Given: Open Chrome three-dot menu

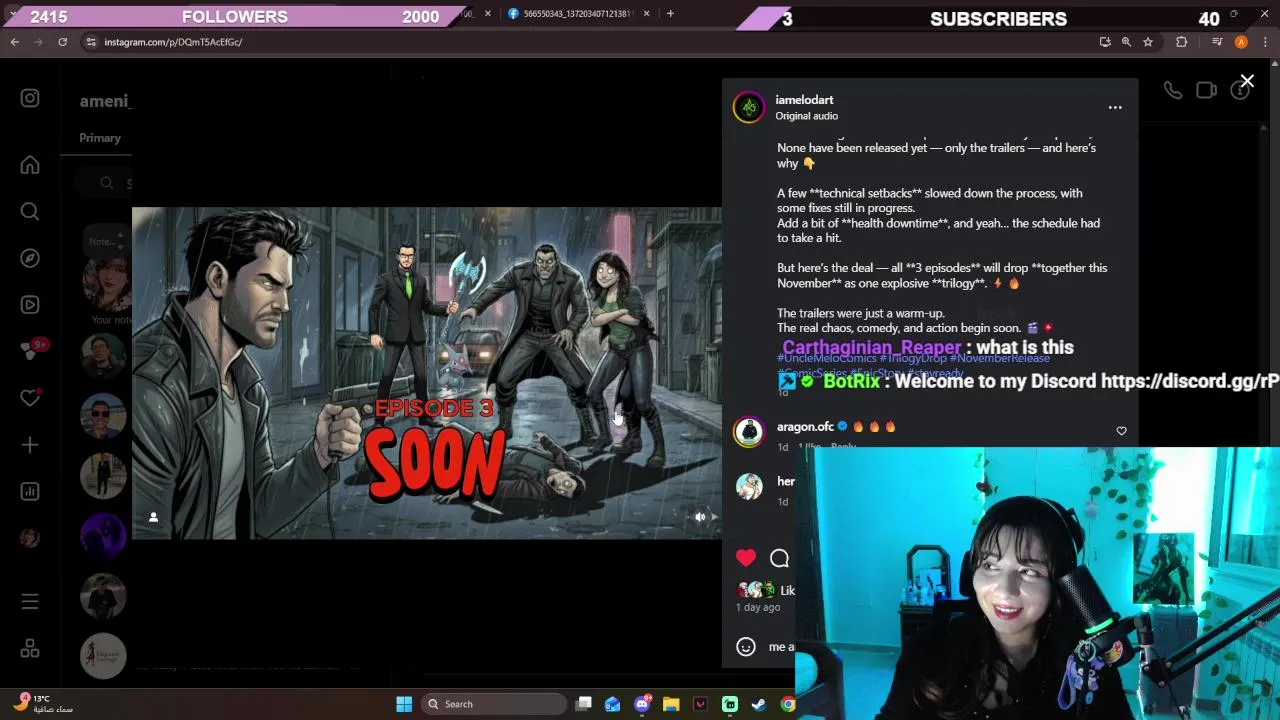Looking at the screenshot, I should tap(1266, 42).
